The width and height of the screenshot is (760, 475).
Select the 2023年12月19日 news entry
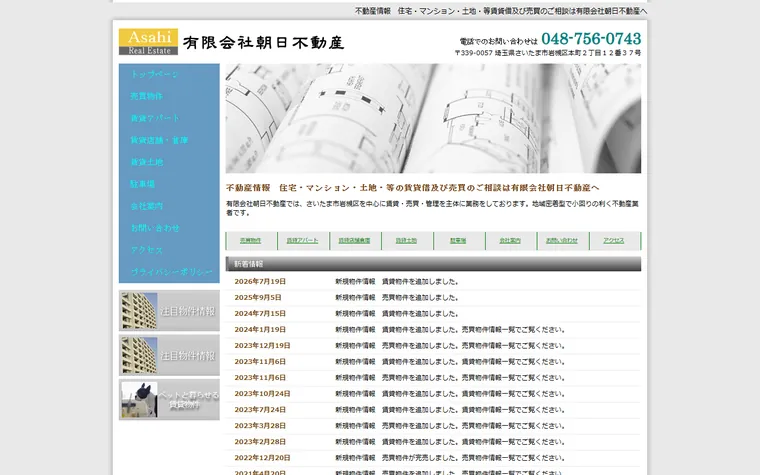tap(433, 346)
